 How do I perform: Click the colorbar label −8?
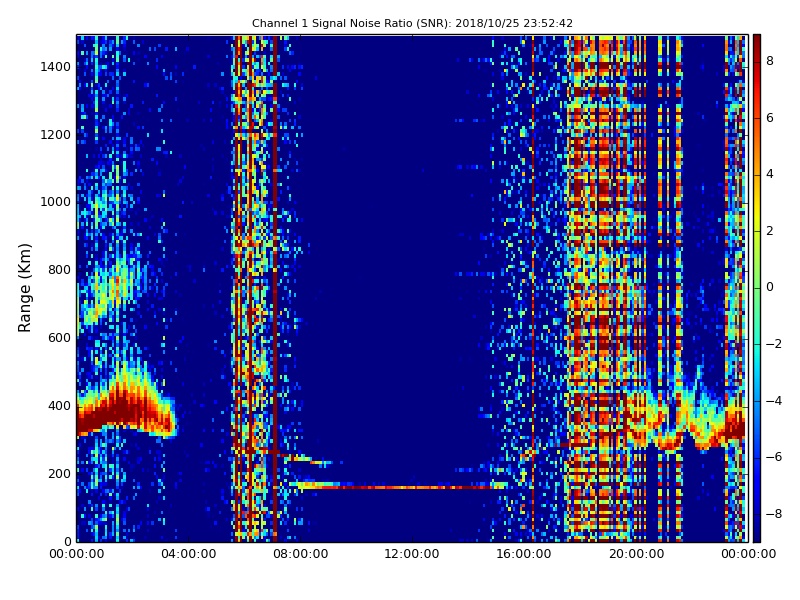774,513
